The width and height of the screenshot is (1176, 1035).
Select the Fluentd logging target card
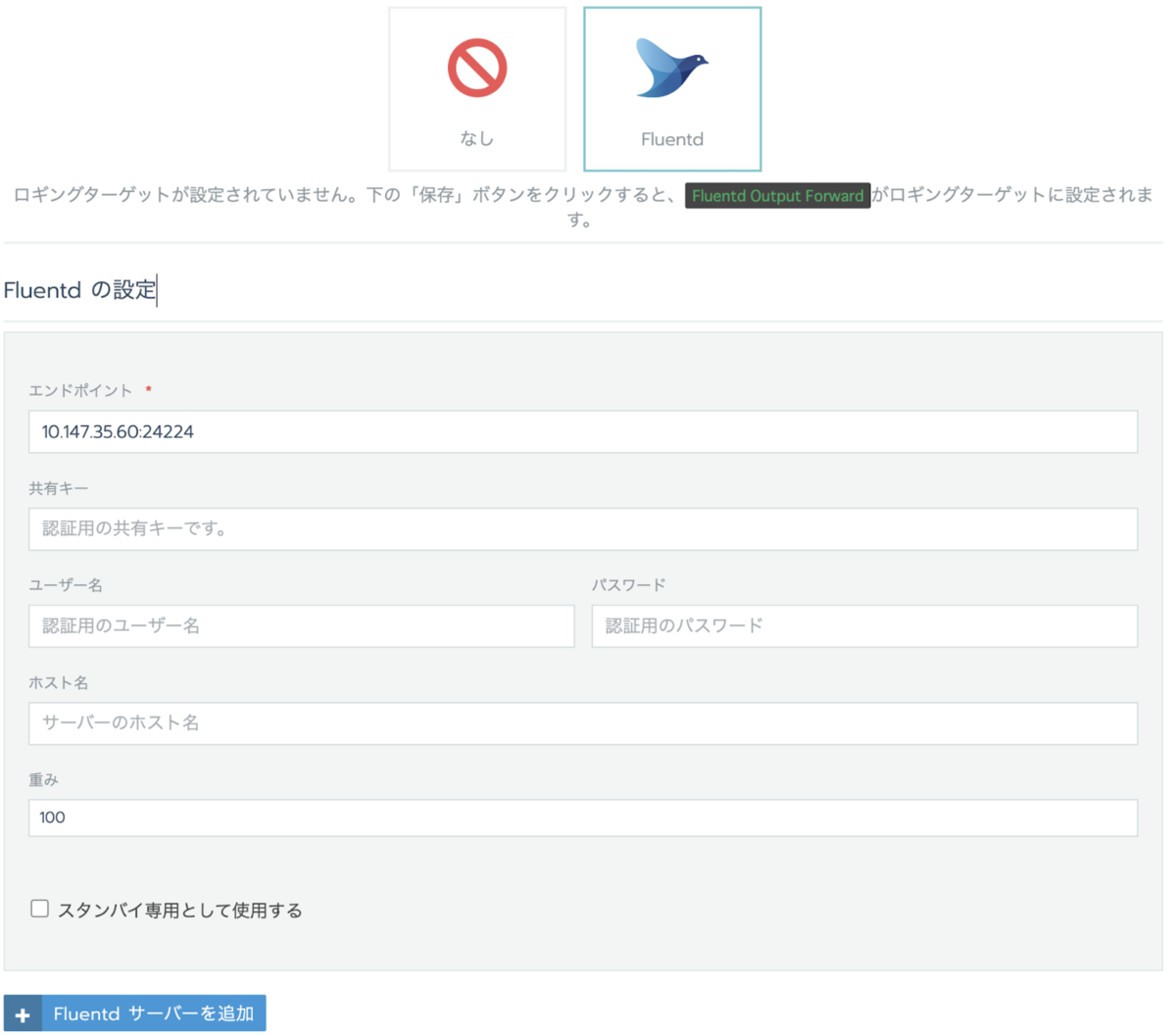672,89
